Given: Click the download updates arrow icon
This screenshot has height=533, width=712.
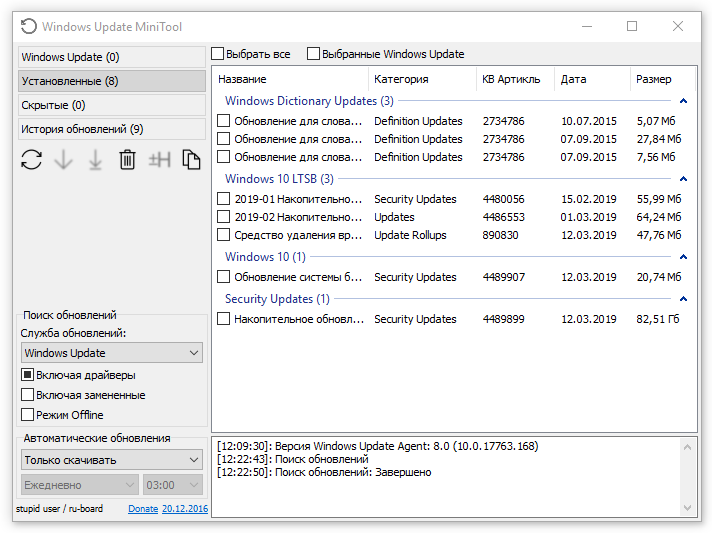Looking at the screenshot, I should pyautogui.click(x=64, y=160).
